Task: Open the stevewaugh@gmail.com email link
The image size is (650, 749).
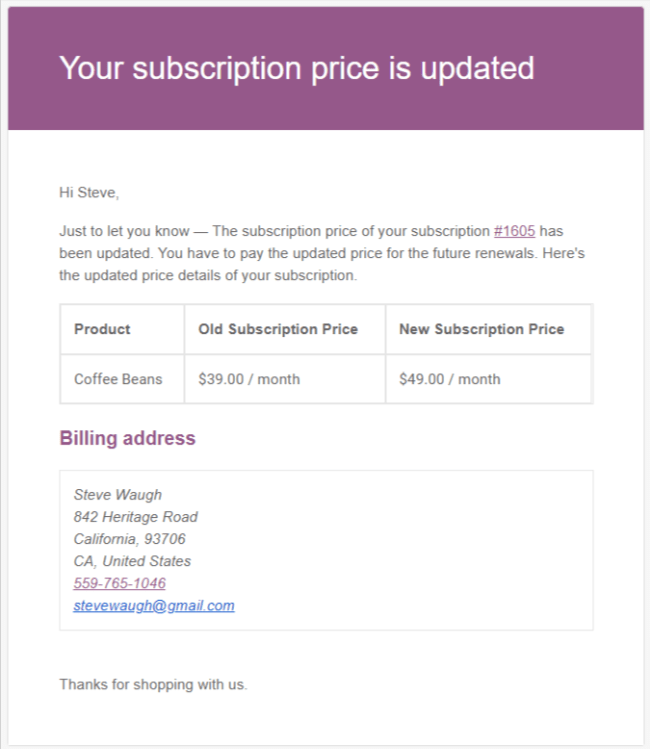Action: (154, 605)
